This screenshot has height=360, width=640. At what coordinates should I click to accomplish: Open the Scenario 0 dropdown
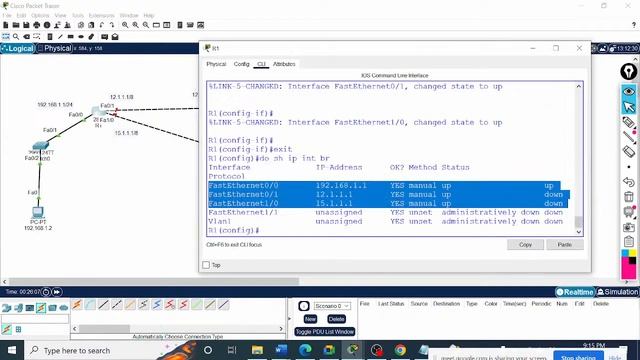pyautogui.click(x=332, y=306)
